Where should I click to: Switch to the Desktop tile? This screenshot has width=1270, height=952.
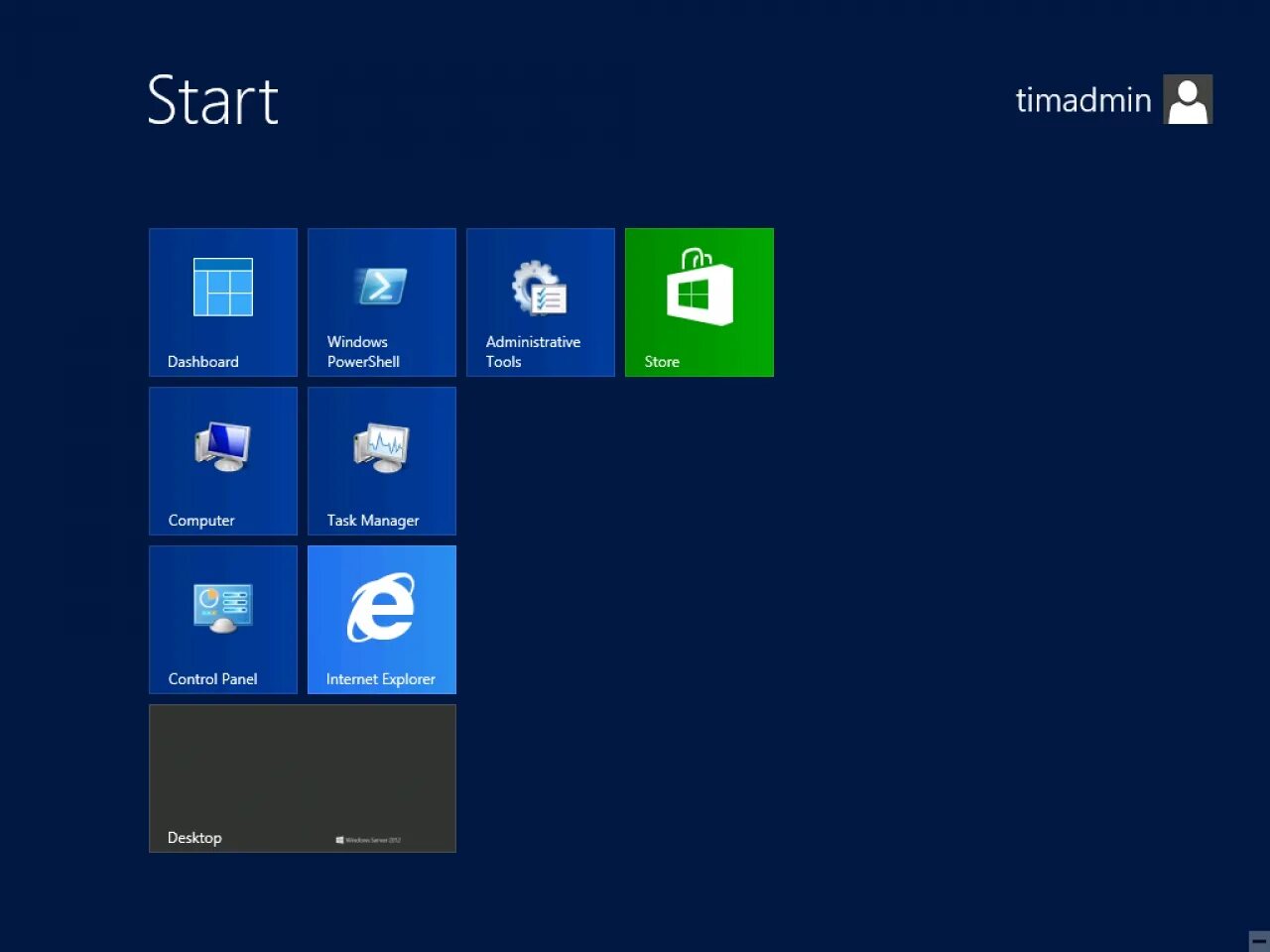click(x=302, y=778)
